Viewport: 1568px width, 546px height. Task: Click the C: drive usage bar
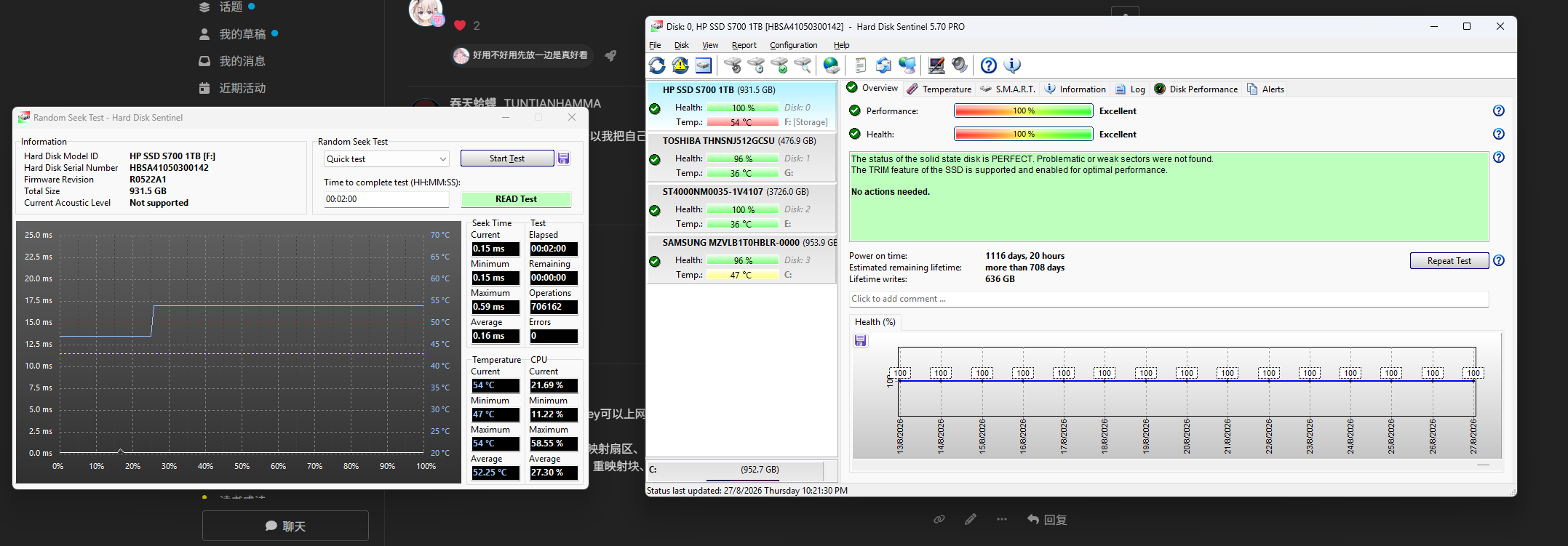tap(736, 470)
